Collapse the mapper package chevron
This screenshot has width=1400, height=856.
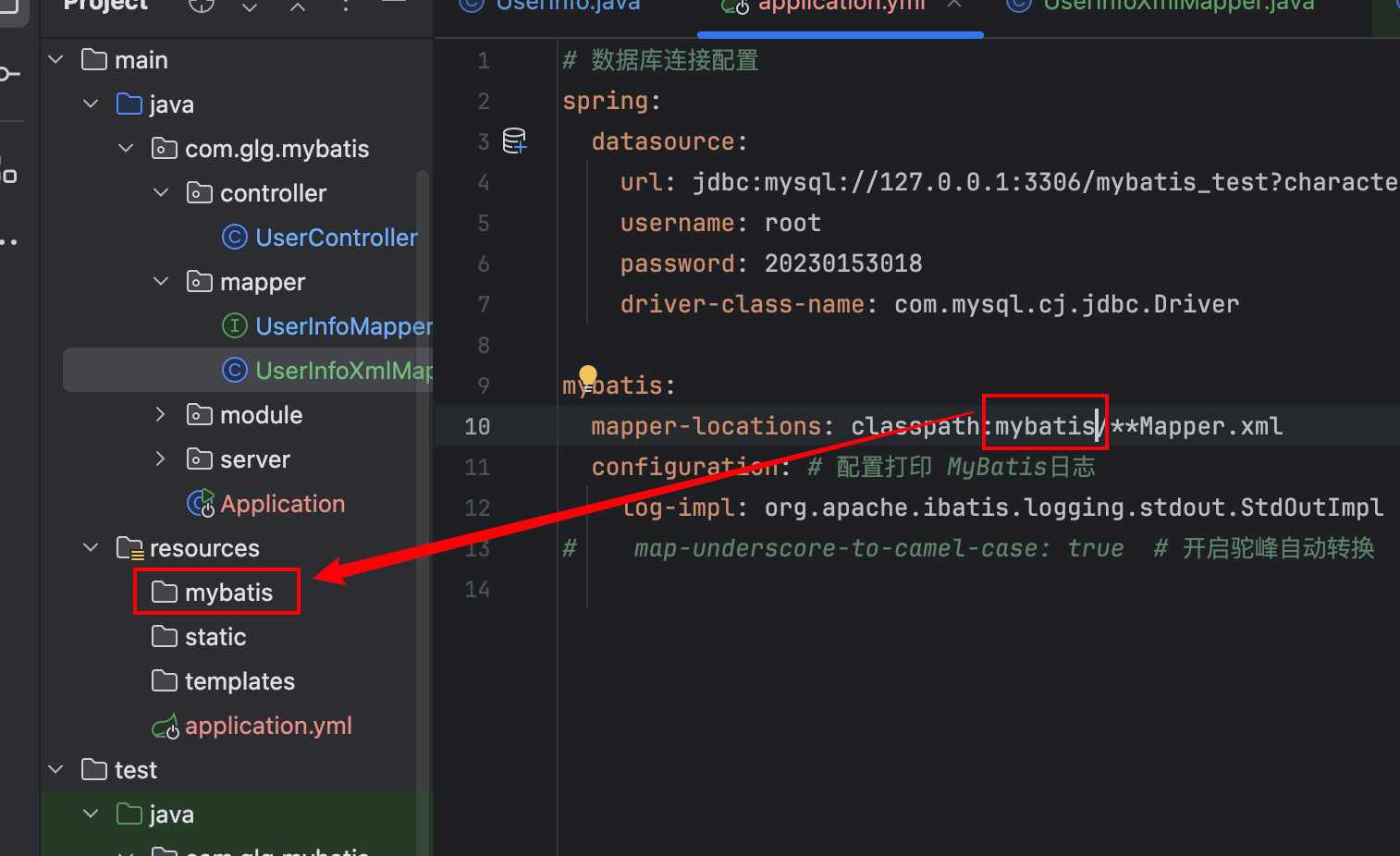click(161, 282)
